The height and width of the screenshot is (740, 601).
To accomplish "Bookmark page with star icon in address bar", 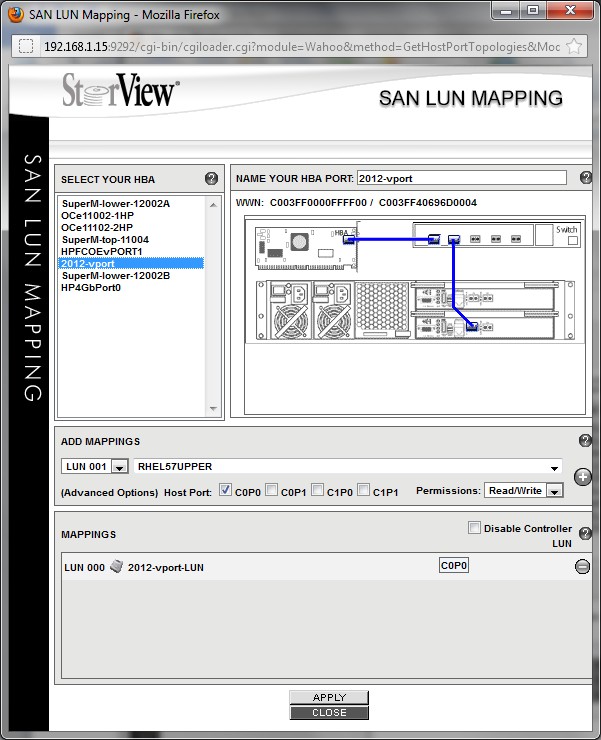I will pyautogui.click(x=574, y=47).
